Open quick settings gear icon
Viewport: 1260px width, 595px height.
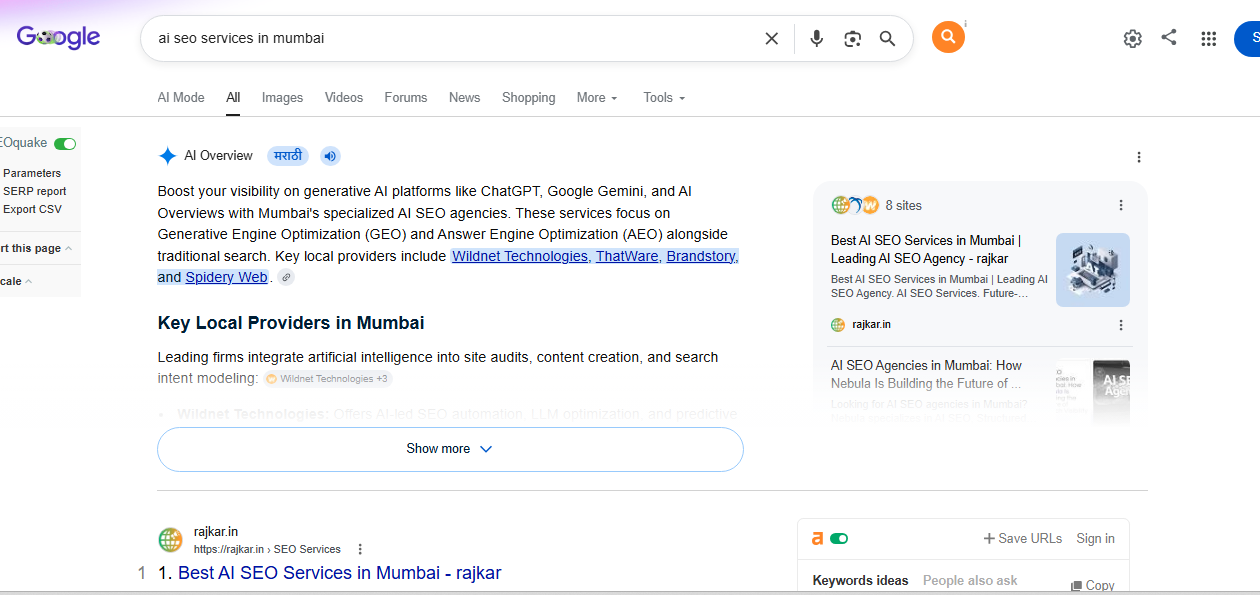pos(1132,38)
